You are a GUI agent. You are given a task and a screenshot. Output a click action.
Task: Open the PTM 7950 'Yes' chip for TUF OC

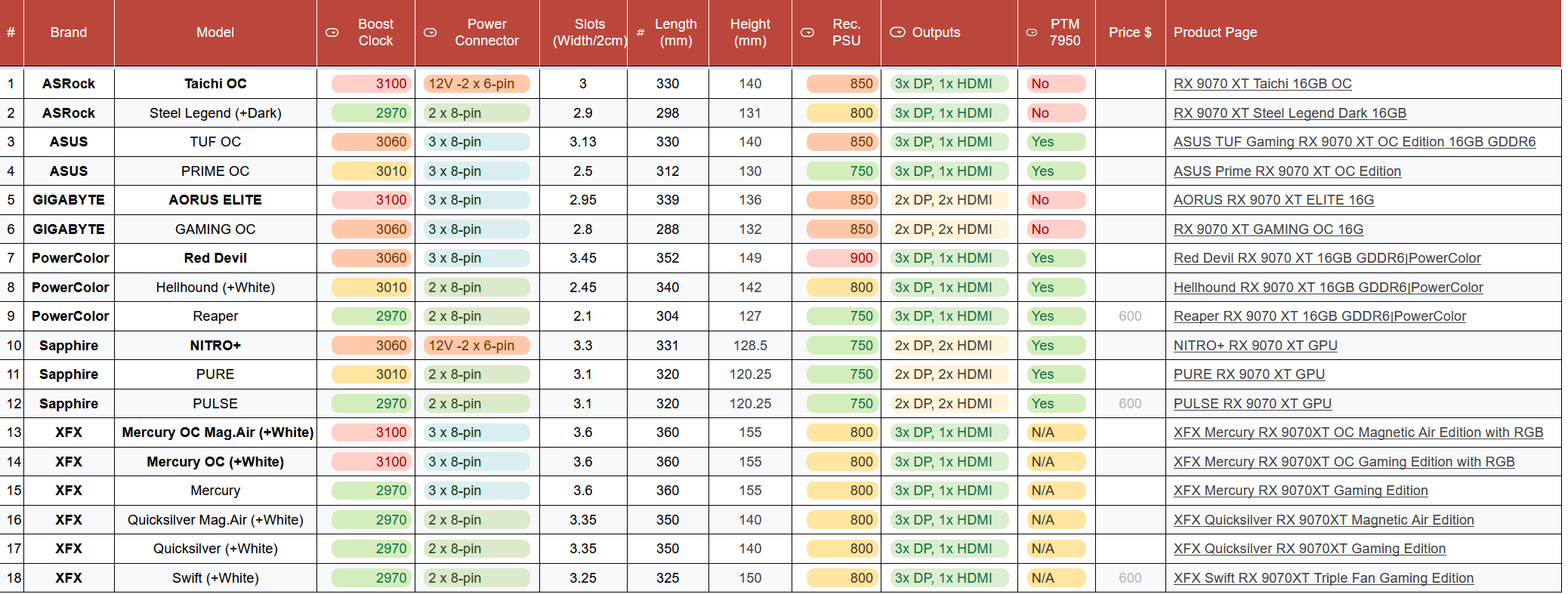tap(1056, 142)
